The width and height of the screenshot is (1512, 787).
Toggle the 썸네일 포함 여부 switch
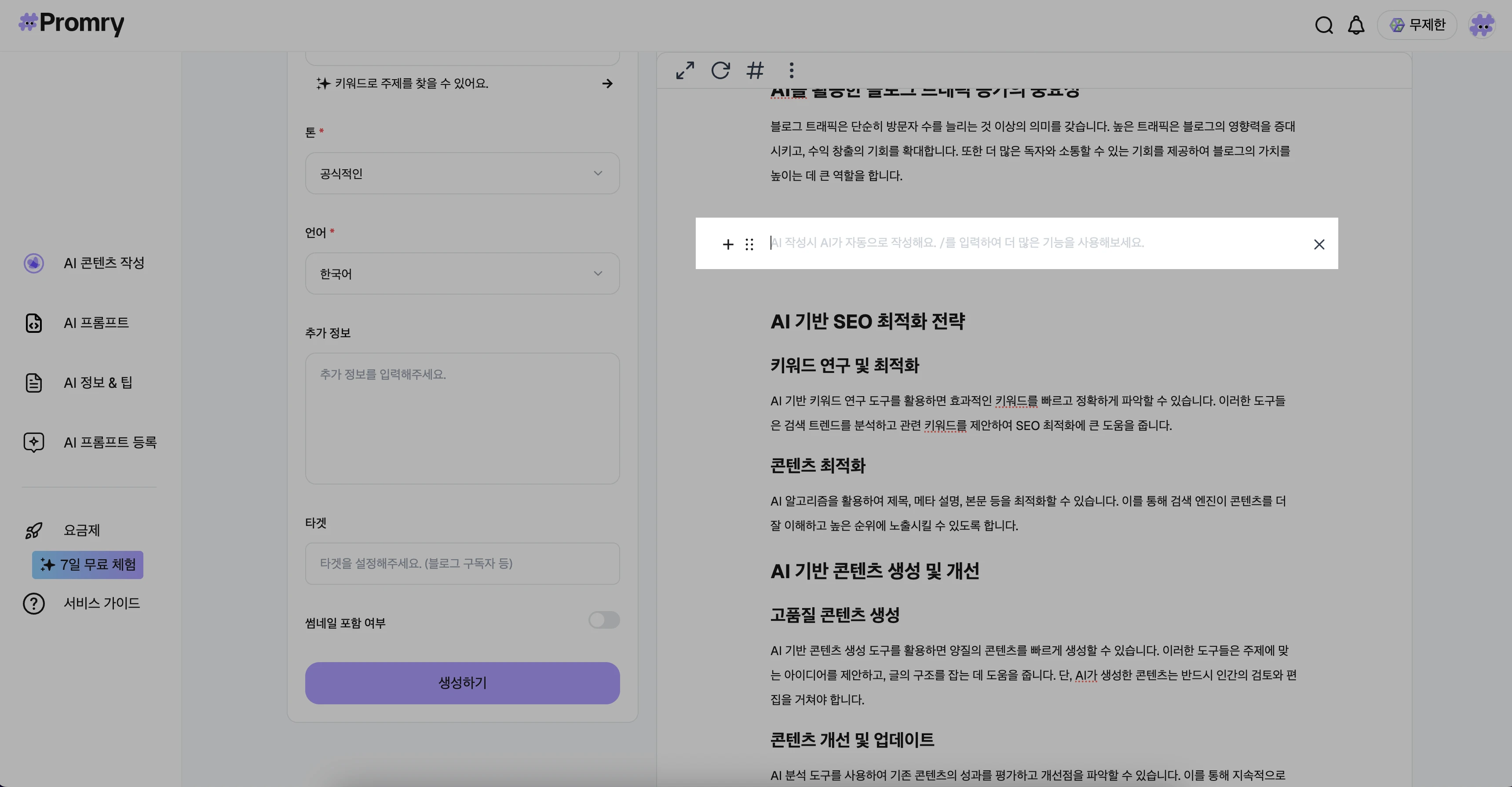(x=604, y=620)
